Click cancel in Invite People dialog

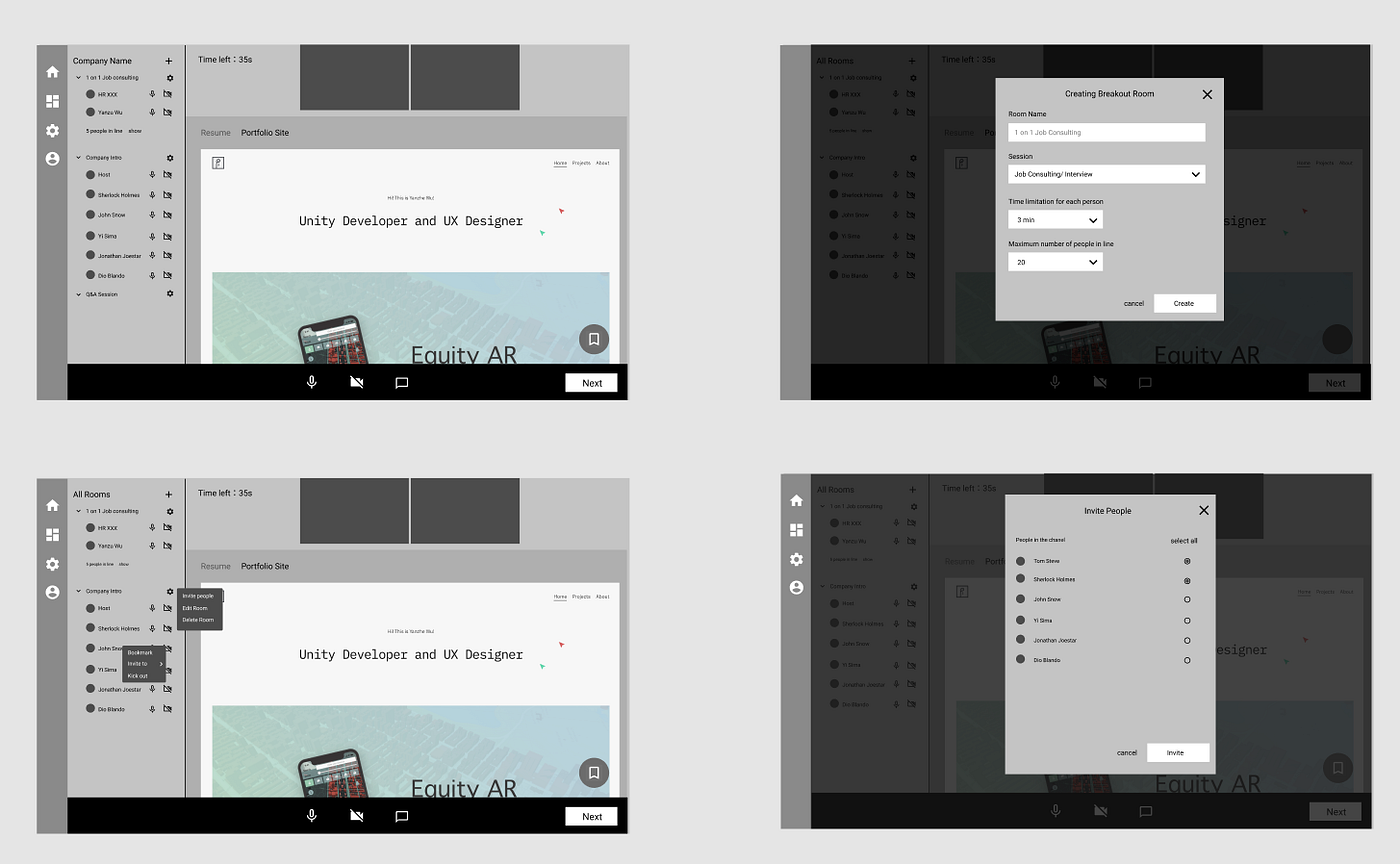(x=1127, y=753)
